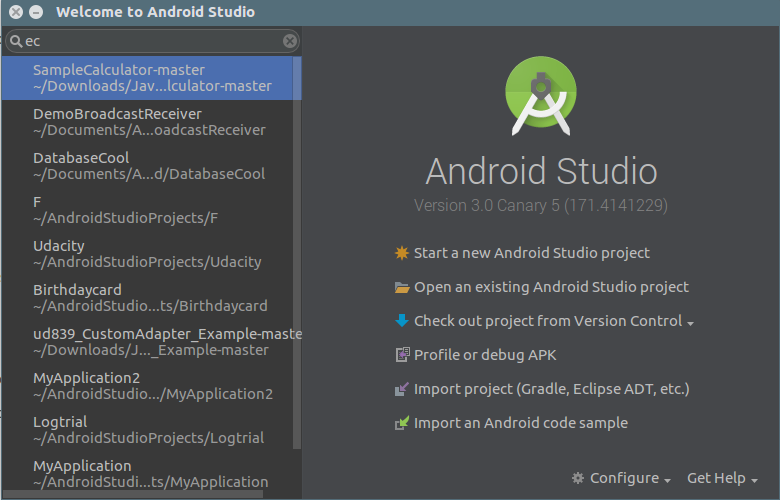Check out project from Version Control
The height and width of the screenshot is (500, 780).
tap(548, 321)
